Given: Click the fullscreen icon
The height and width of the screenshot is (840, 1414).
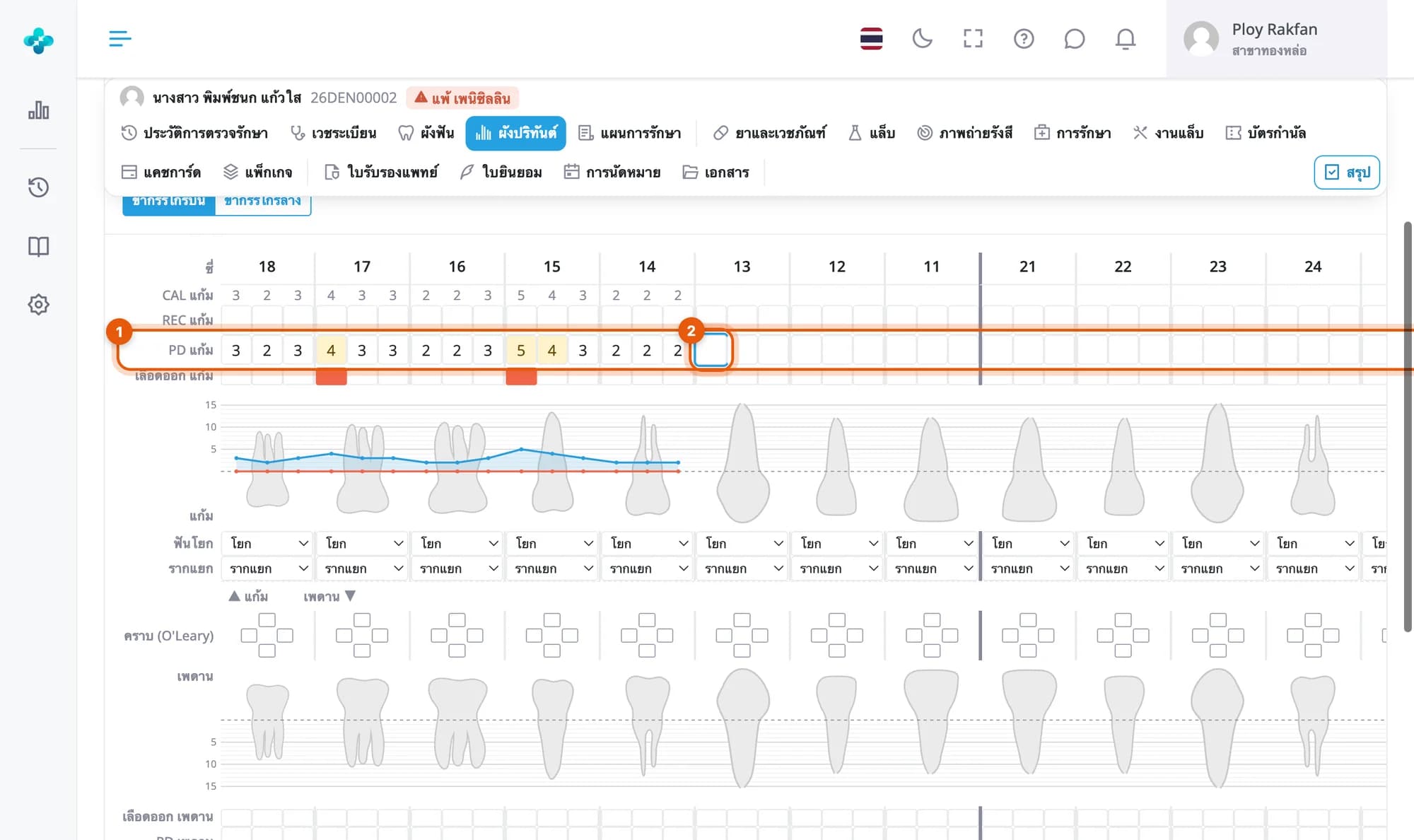Looking at the screenshot, I should point(973,38).
